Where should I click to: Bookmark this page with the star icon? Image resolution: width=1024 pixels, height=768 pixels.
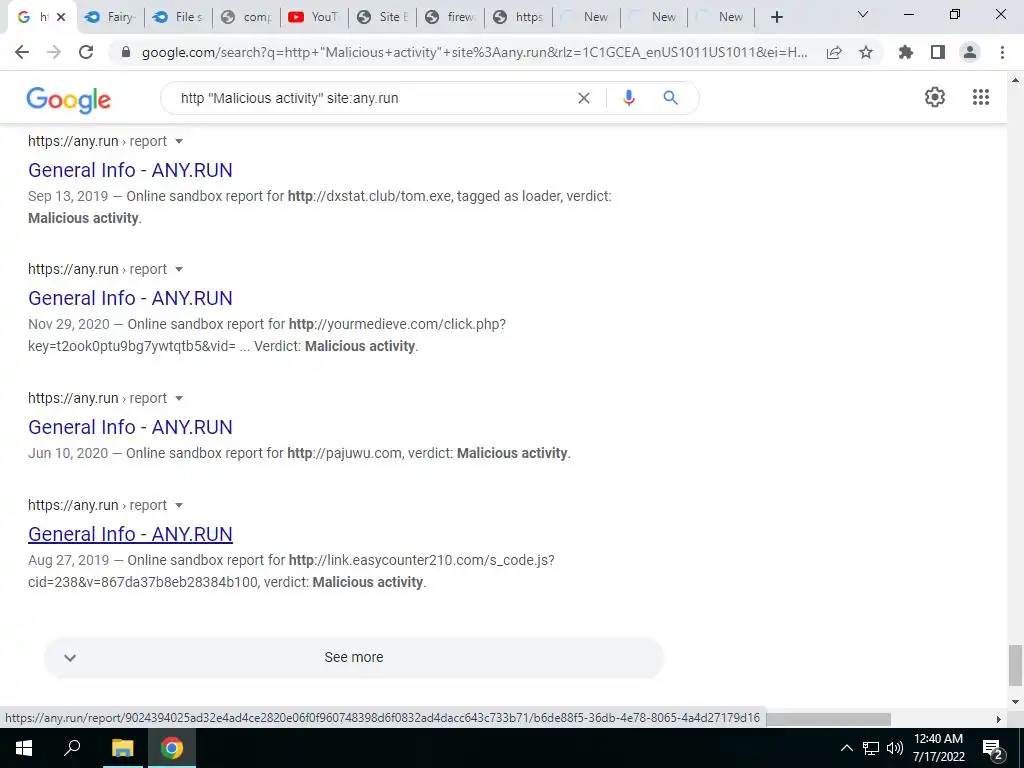(866, 52)
